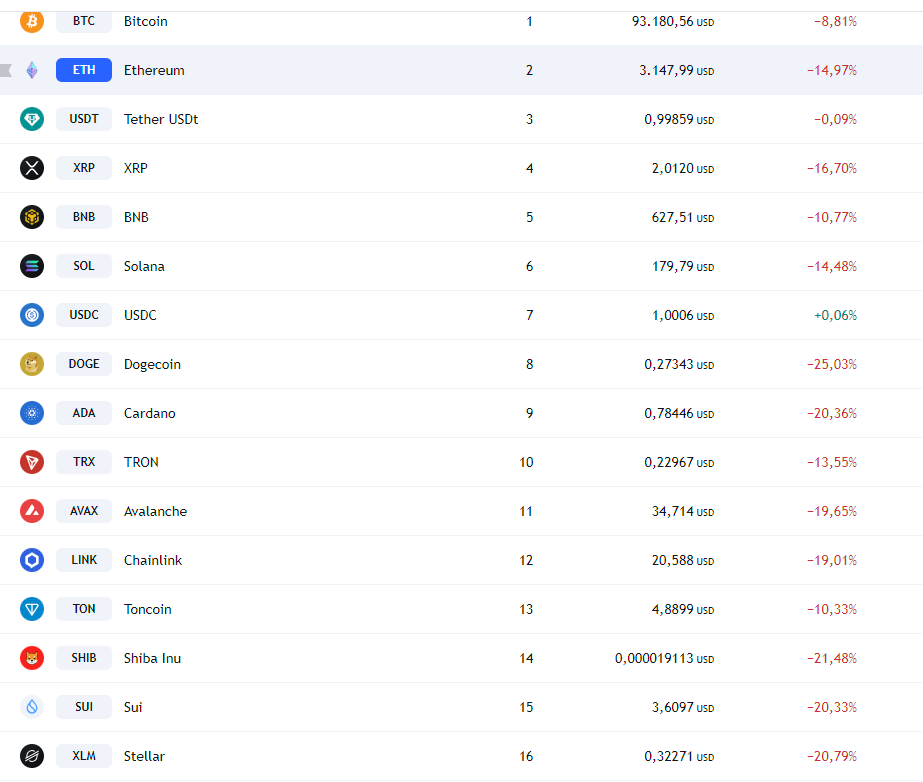This screenshot has width=923, height=782.
Task: Click the Dogecoin logo icon
Action: tap(32, 364)
